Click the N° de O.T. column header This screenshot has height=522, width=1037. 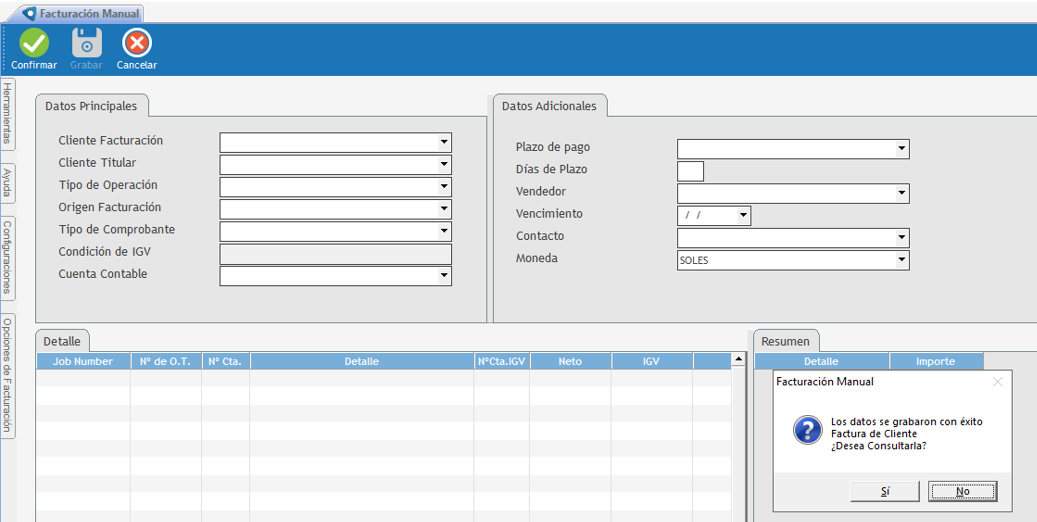(165, 361)
